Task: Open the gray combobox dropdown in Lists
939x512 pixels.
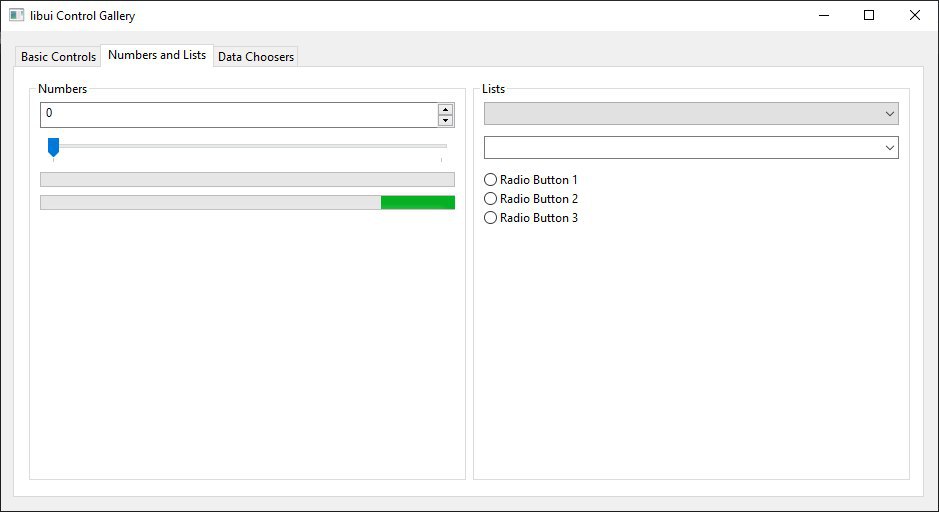Action: pyautogui.click(x=691, y=114)
